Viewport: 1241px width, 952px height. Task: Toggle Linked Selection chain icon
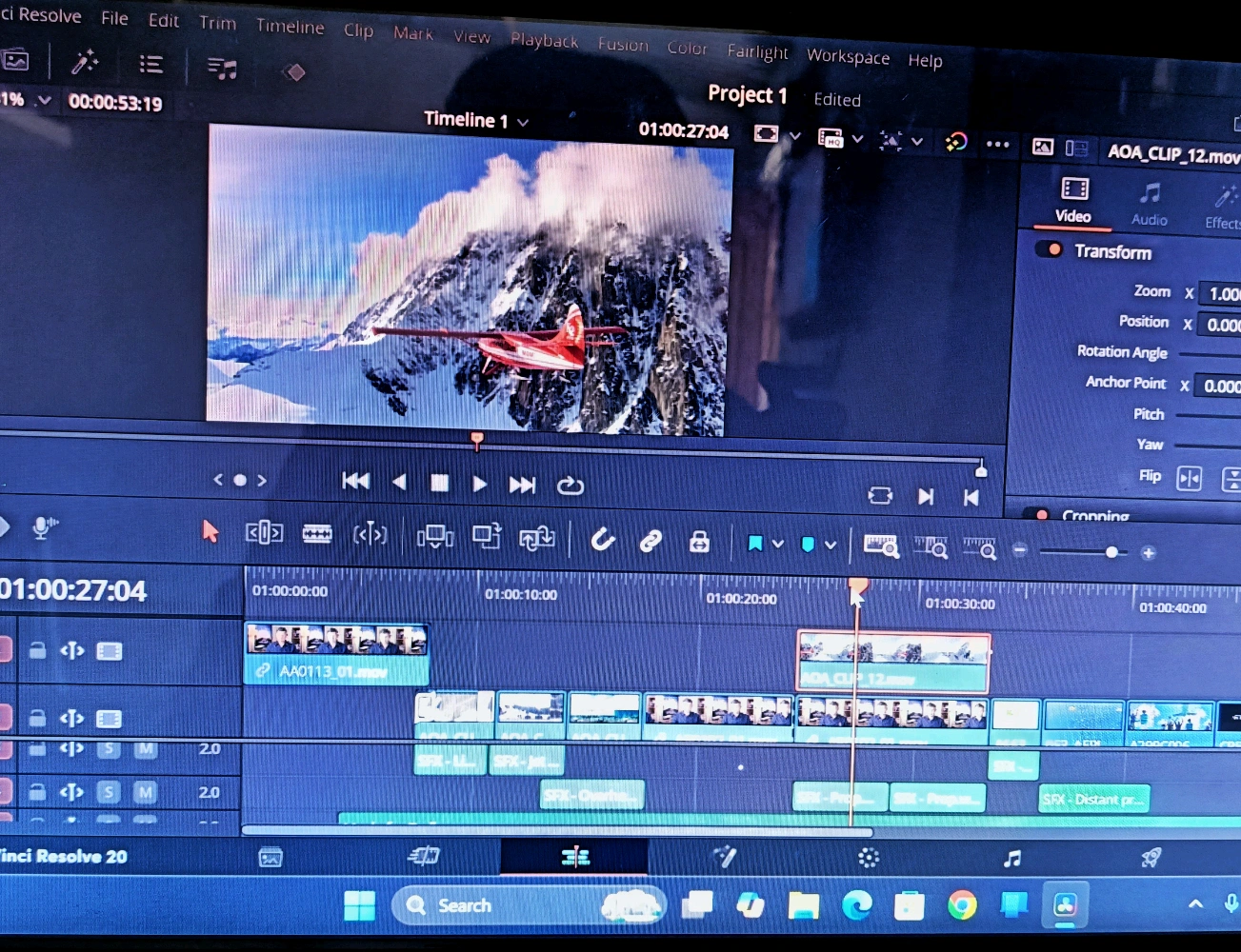651,542
